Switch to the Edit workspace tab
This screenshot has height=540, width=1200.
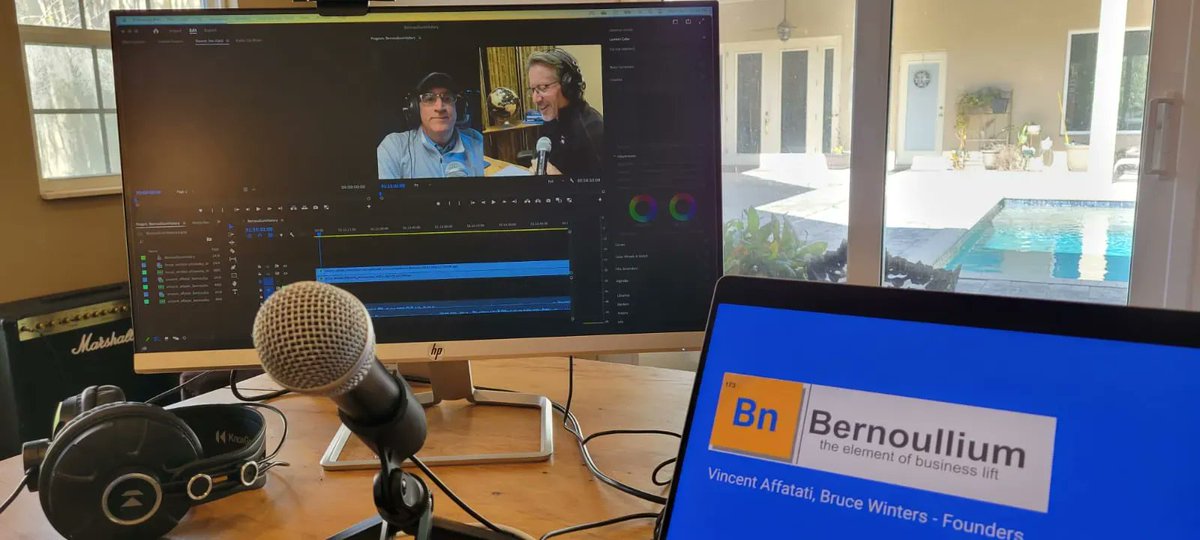click(193, 31)
